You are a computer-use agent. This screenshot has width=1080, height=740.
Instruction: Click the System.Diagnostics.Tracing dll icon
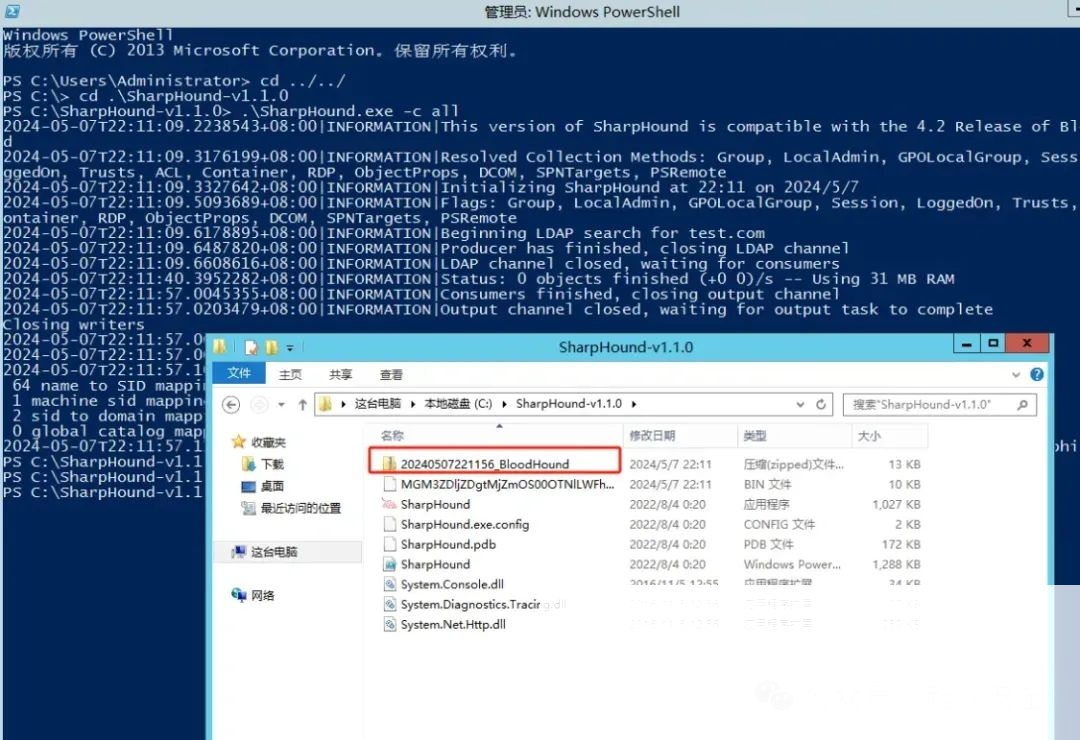(x=389, y=604)
